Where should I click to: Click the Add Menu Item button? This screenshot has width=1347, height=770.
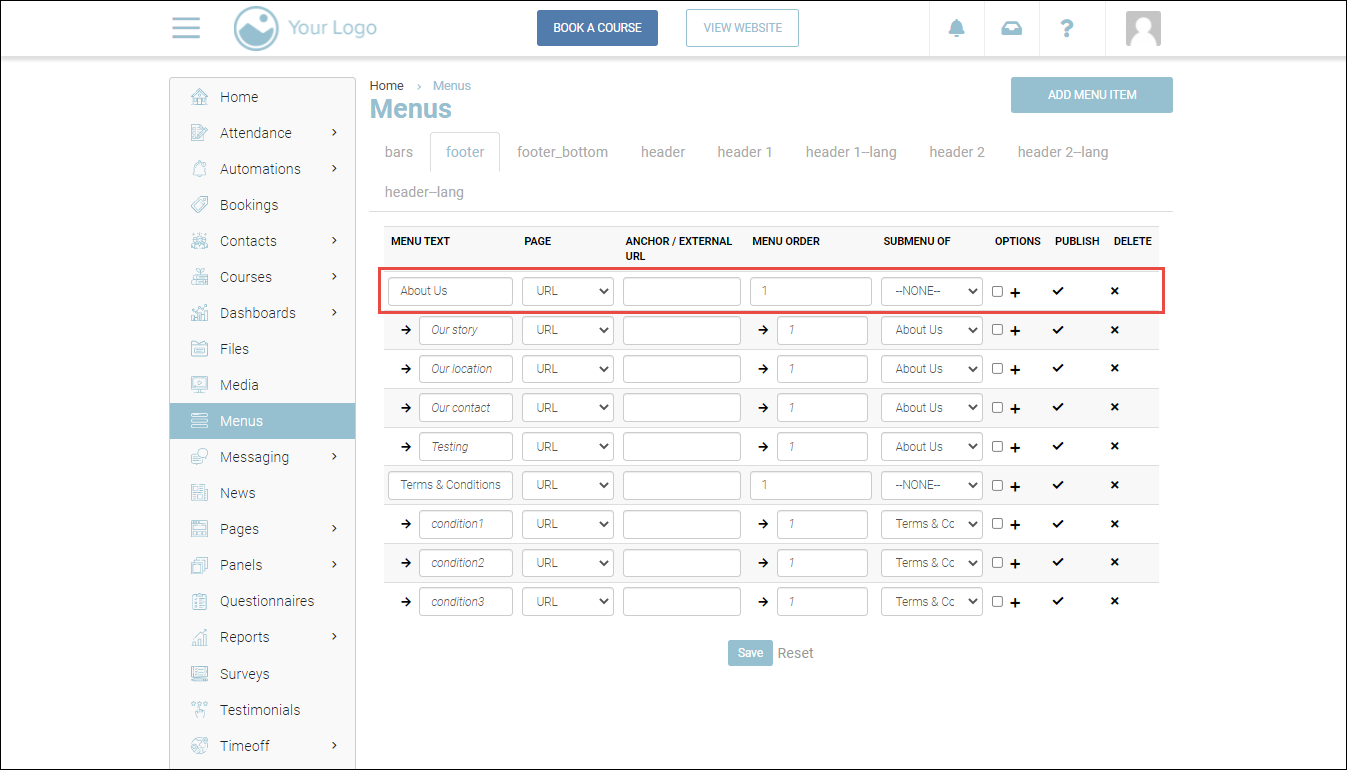pyautogui.click(x=1091, y=95)
